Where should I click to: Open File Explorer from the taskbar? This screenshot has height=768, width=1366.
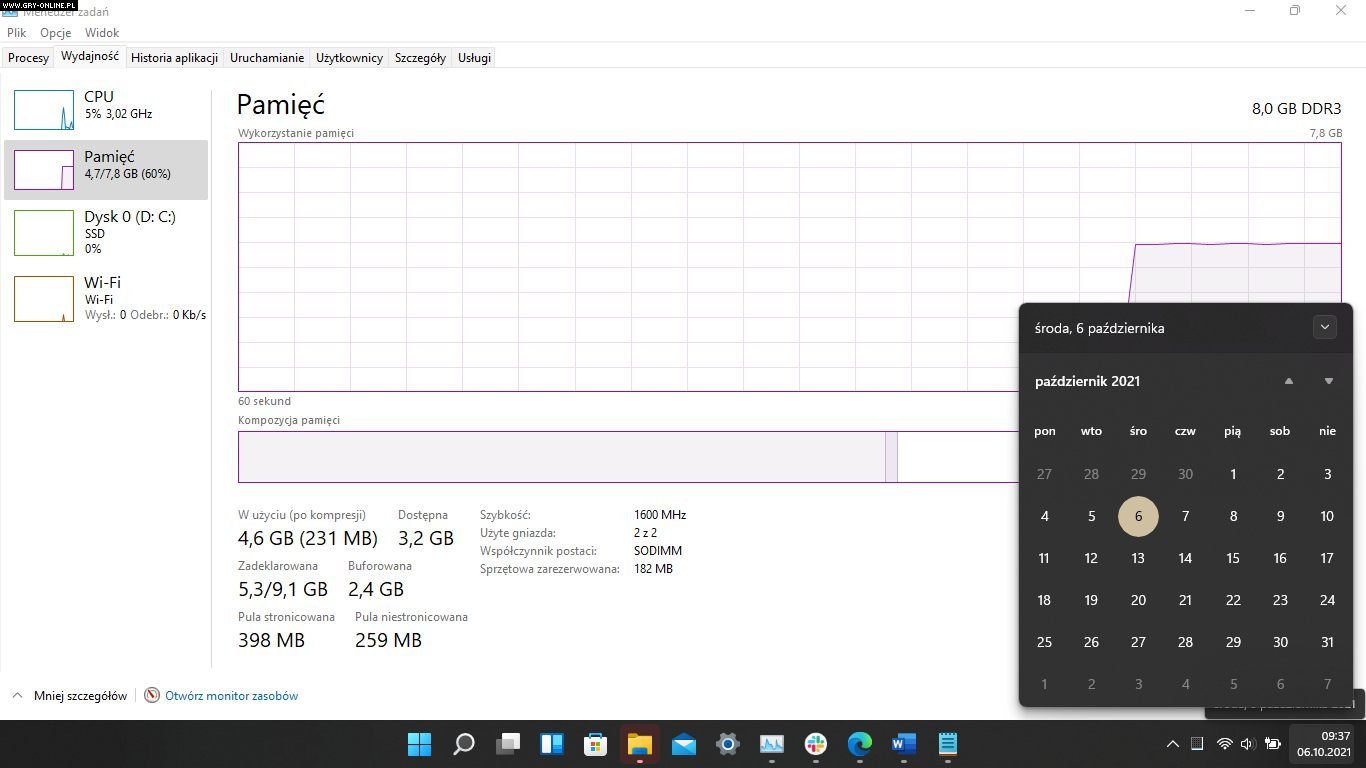(640, 744)
